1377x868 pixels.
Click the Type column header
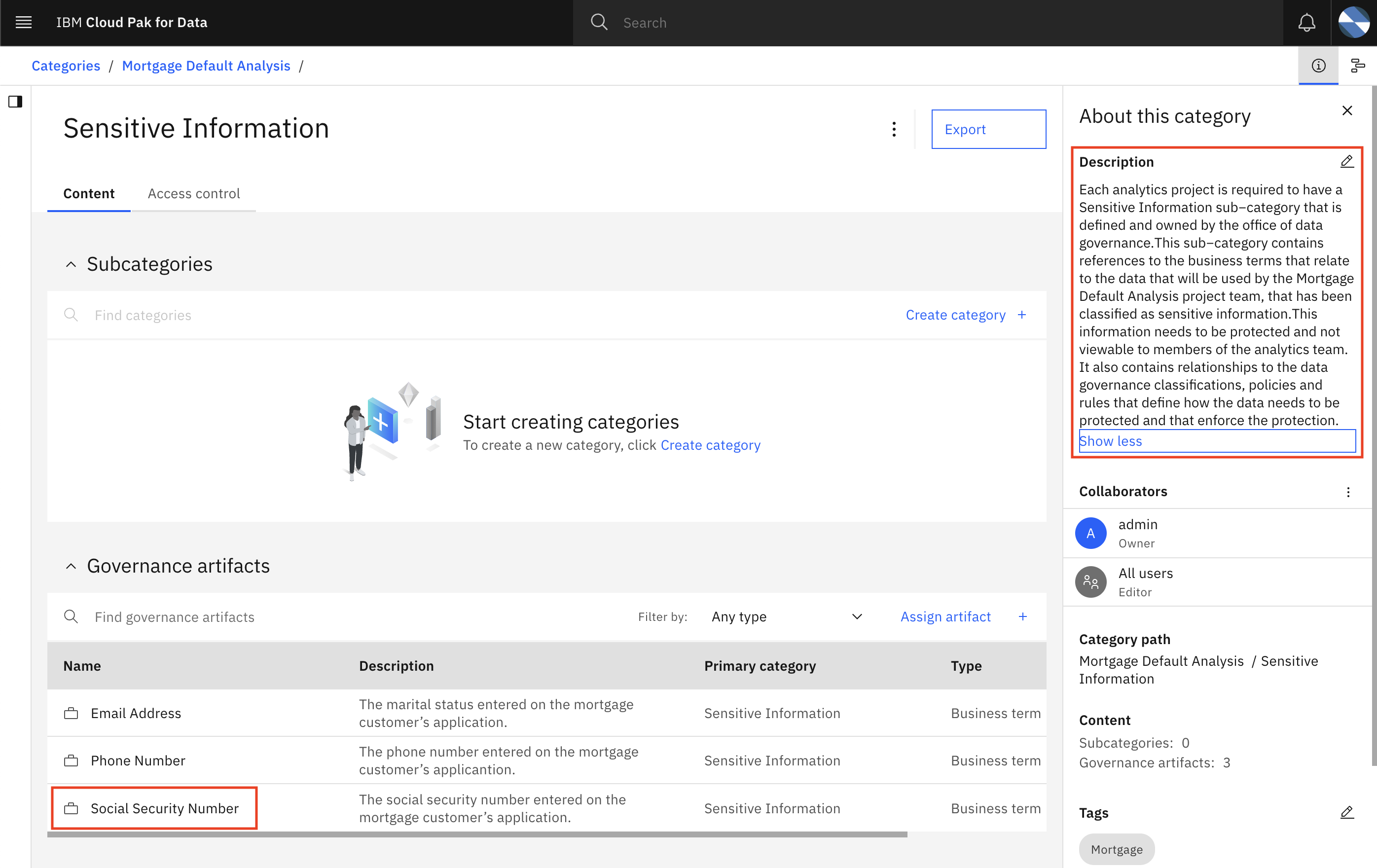[x=966, y=666]
